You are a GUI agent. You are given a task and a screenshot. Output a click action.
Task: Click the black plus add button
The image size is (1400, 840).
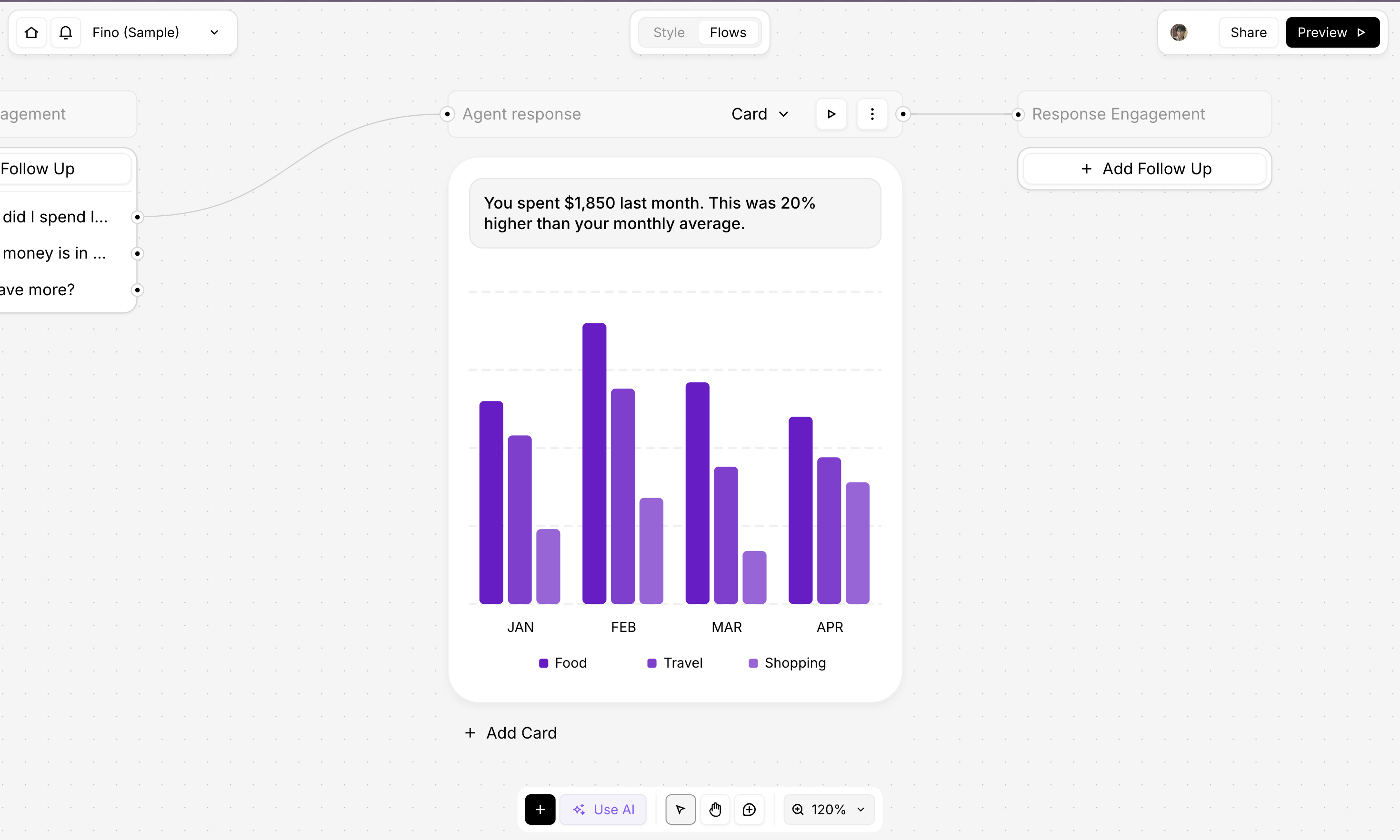coord(540,810)
